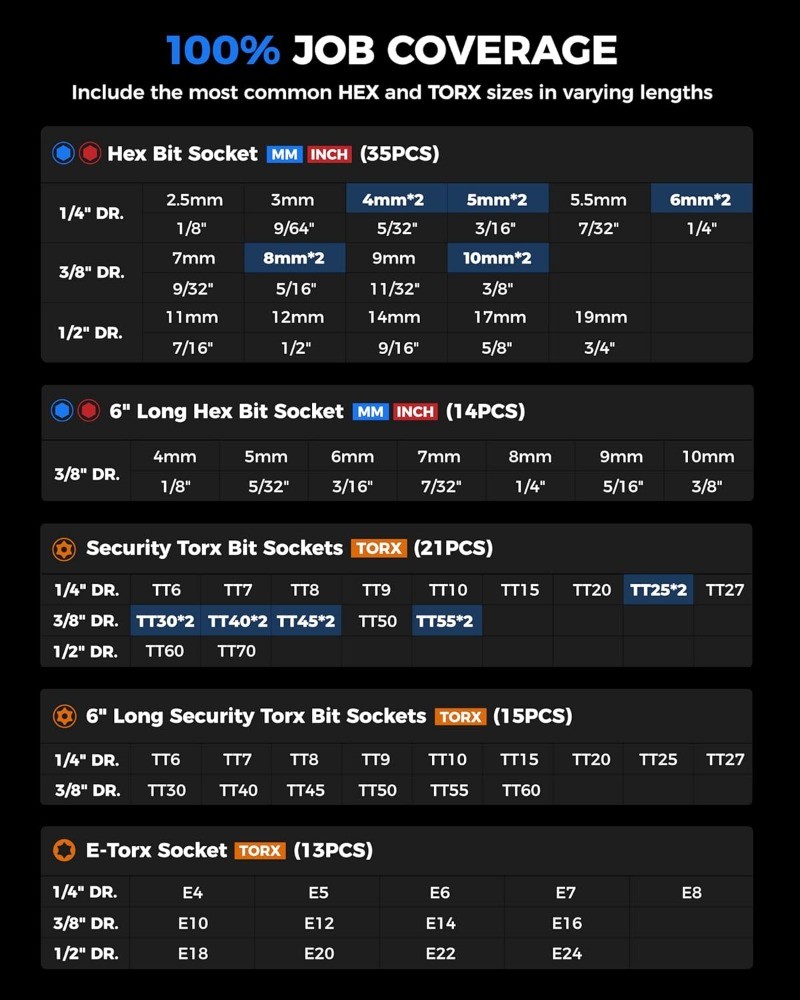Click the blue MM badge in the 35PCS header
Image resolution: width=800 pixels, height=1000 pixels.
click(x=284, y=154)
